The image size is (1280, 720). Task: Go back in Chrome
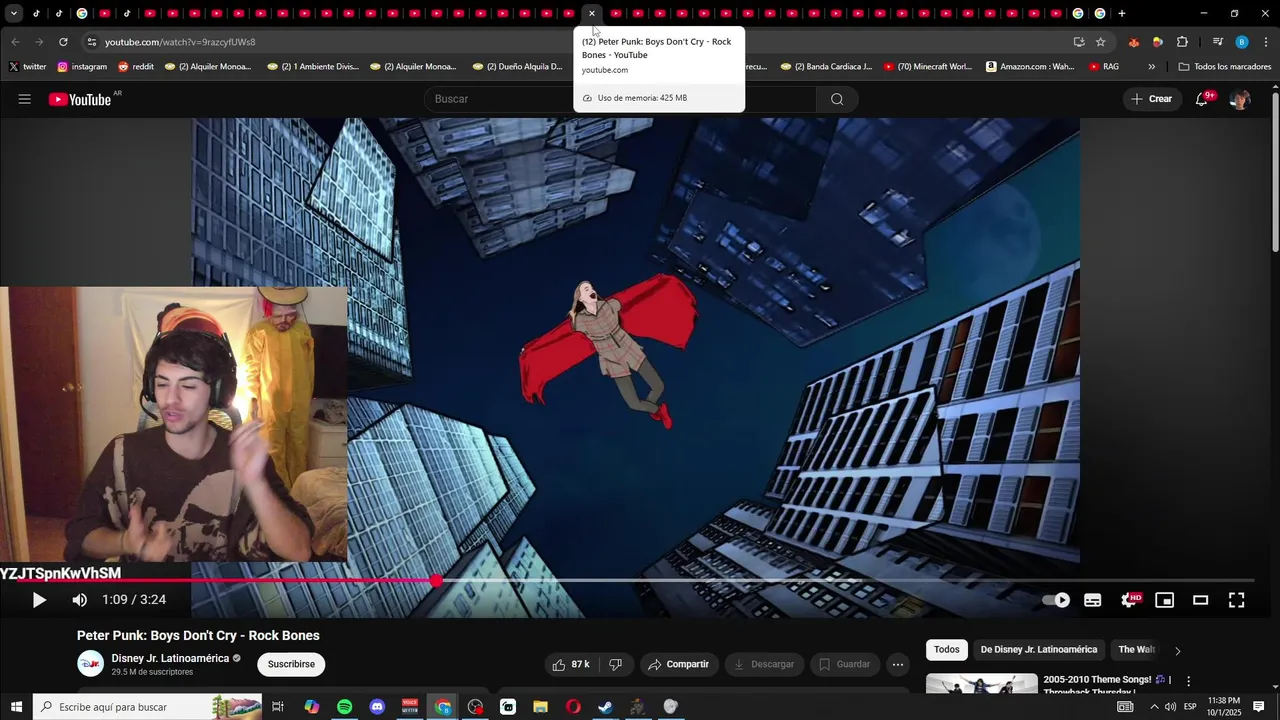click(15, 42)
